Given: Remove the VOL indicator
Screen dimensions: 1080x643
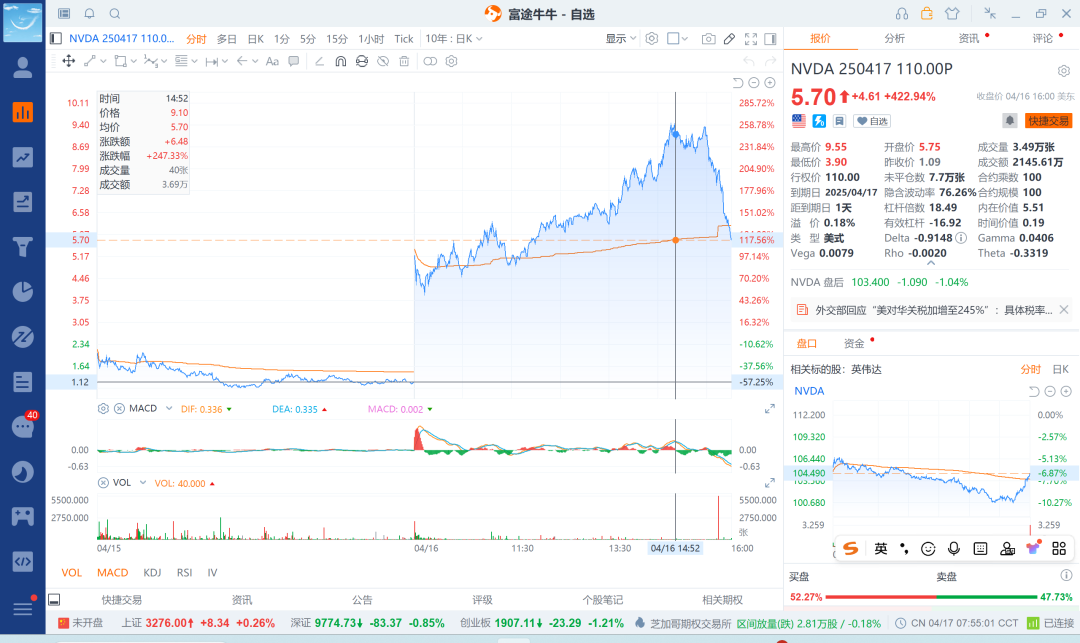Looking at the screenshot, I should 103,483.
